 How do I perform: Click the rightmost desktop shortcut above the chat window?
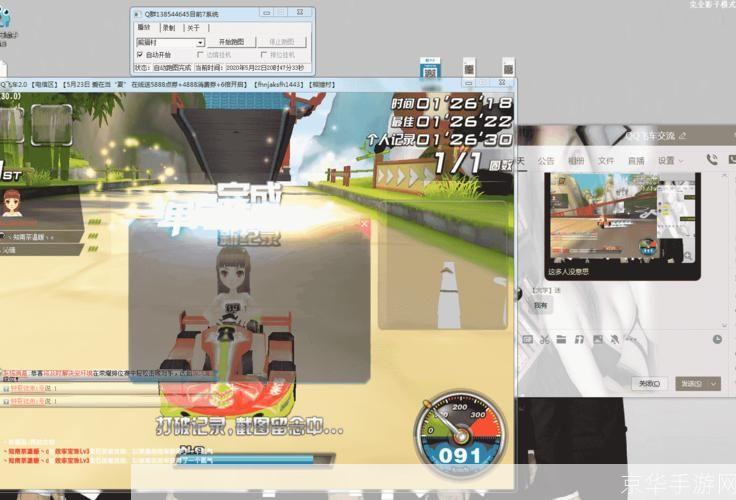point(508,68)
